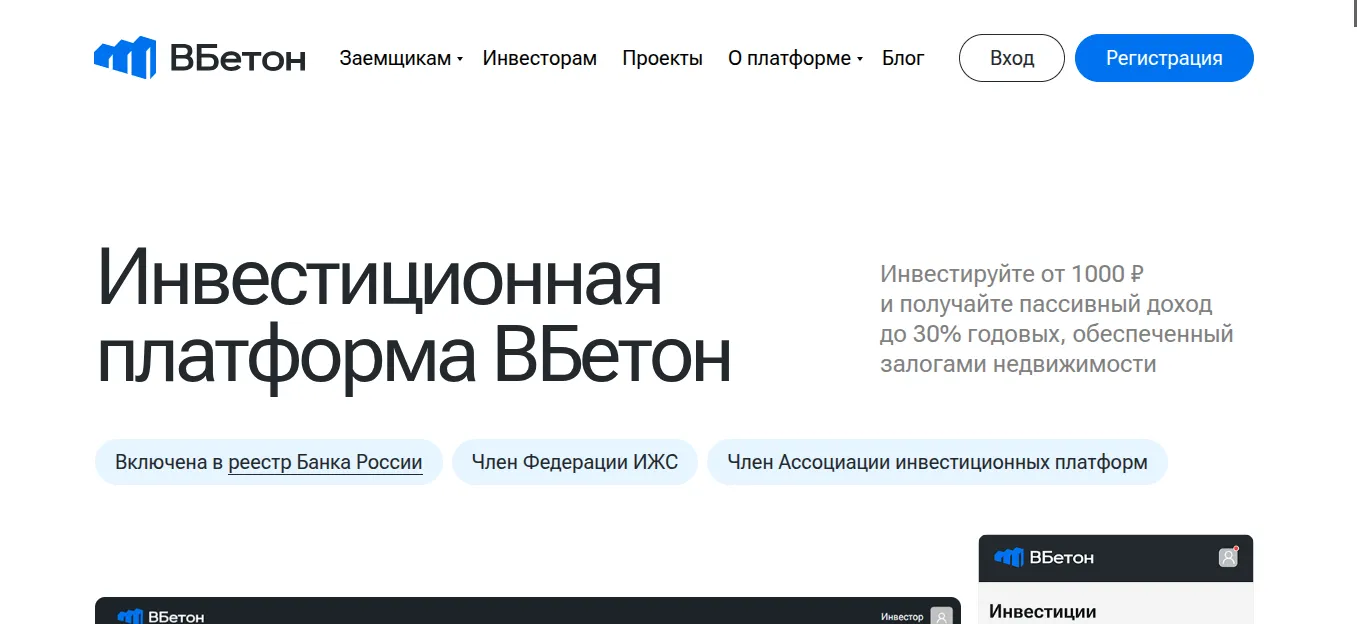
Task: Click the ВБетон logo in the dark desktop preview
Action: (x=161, y=616)
